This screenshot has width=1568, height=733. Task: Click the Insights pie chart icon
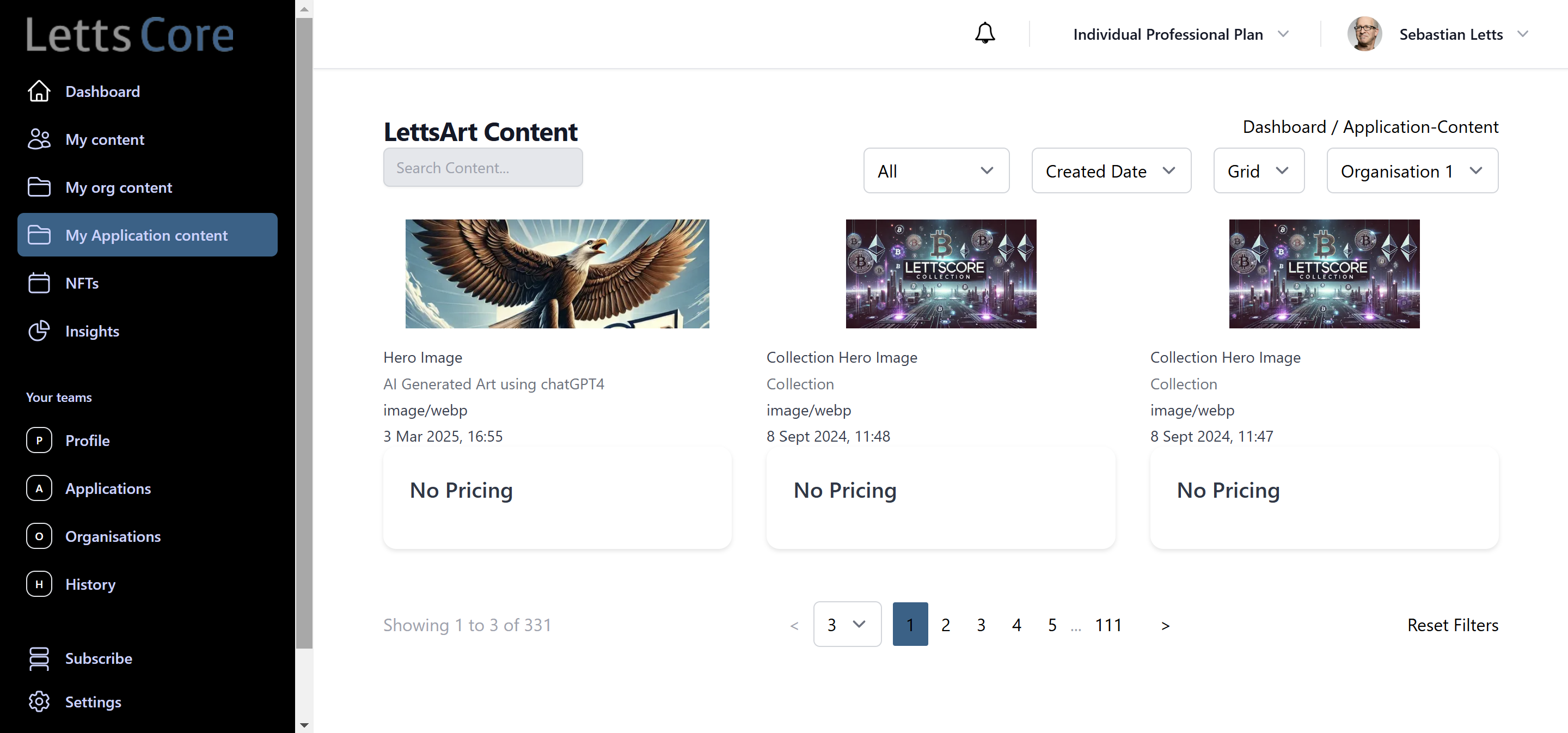click(39, 331)
